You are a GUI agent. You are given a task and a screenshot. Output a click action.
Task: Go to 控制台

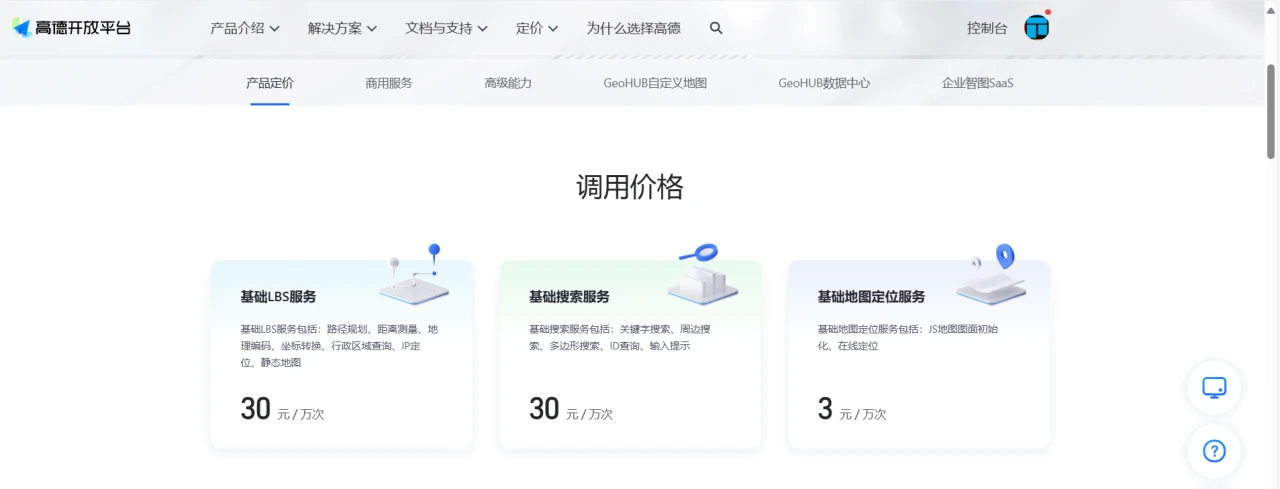(x=987, y=28)
